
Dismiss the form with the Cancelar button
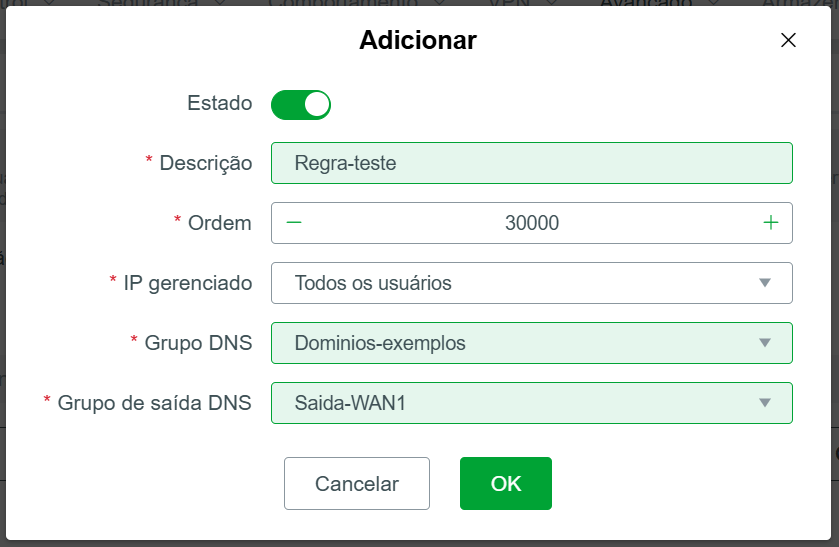[x=357, y=483]
